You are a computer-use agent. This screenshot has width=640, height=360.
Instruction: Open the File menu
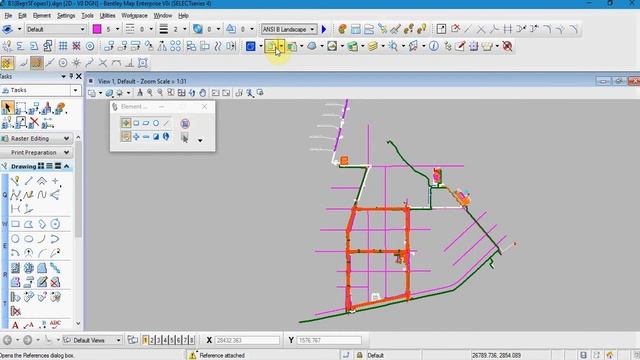pos(8,16)
